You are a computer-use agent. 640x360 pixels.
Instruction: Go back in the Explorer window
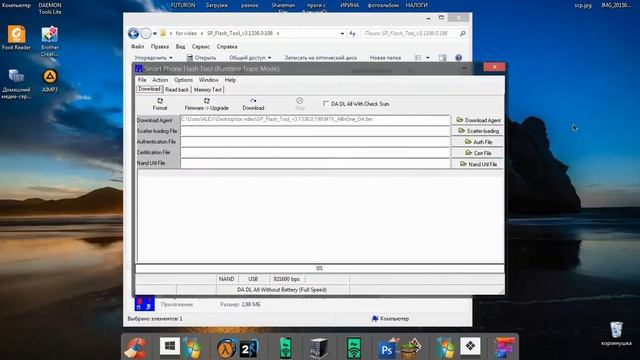[x=133, y=33]
